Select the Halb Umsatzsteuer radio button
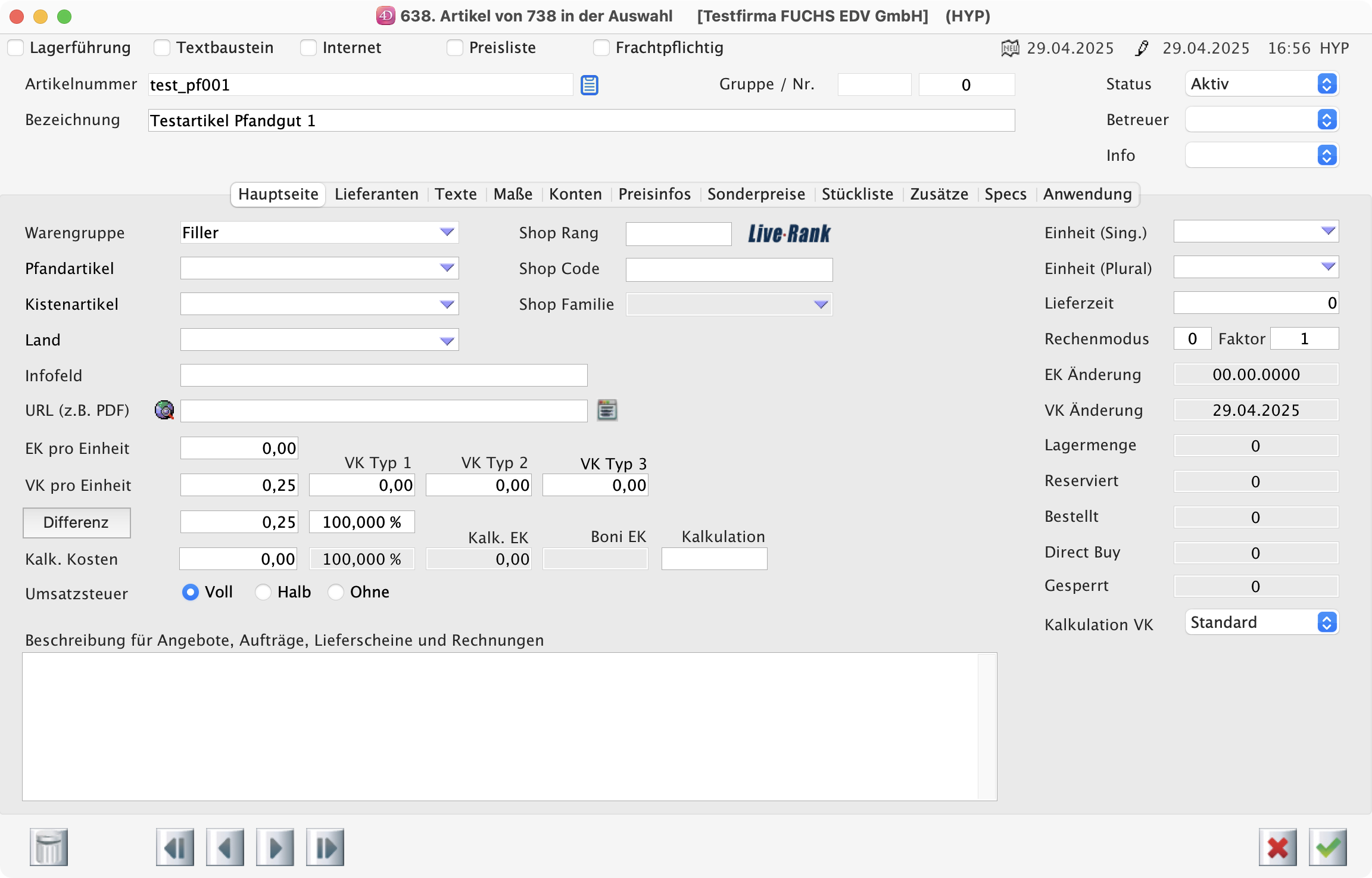This screenshot has height=878, width=1372. click(x=263, y=592)
